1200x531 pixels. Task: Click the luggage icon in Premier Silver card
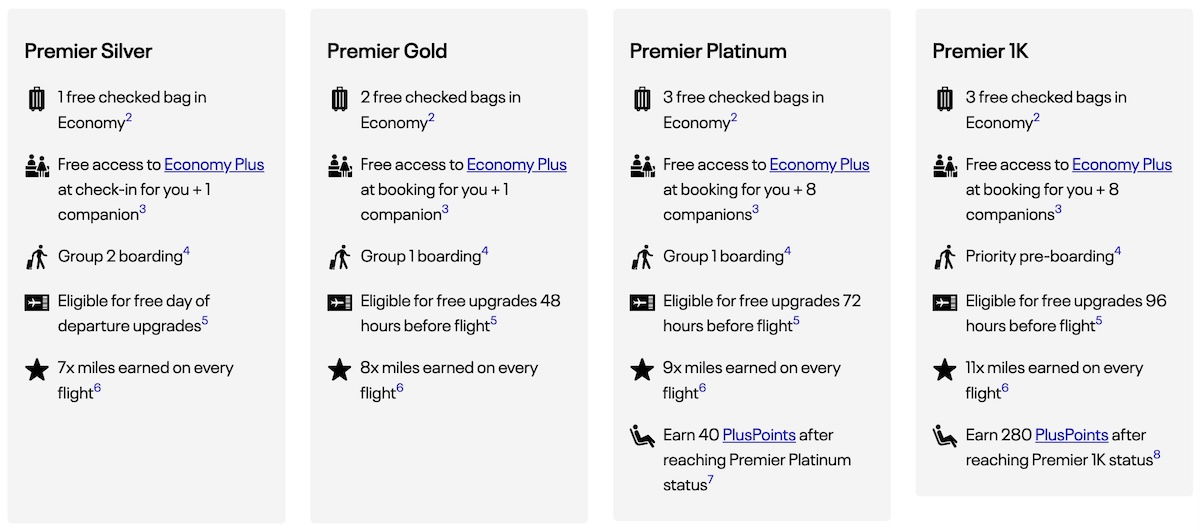pyautogui.click(x=37, y=99)
